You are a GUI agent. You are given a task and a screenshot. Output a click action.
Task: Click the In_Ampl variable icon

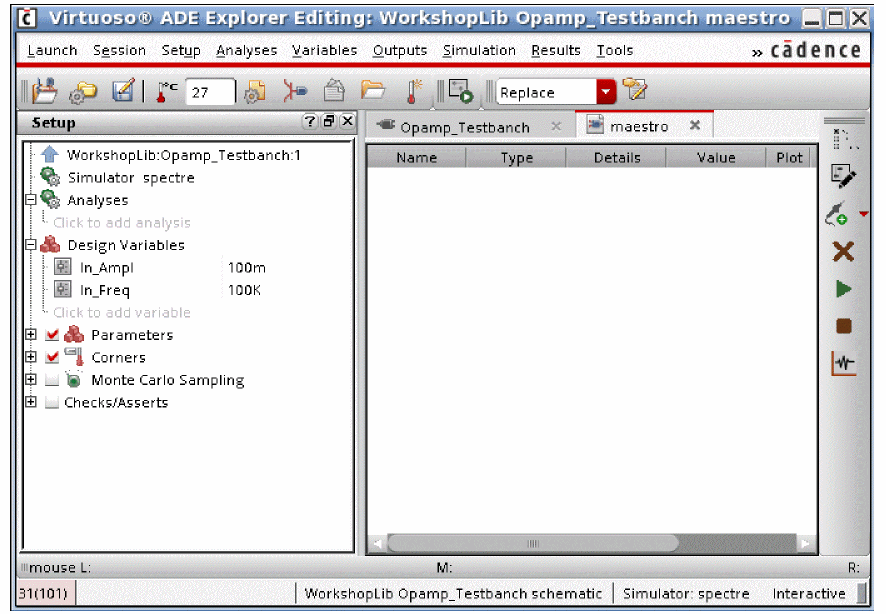(x=63, y=267)
